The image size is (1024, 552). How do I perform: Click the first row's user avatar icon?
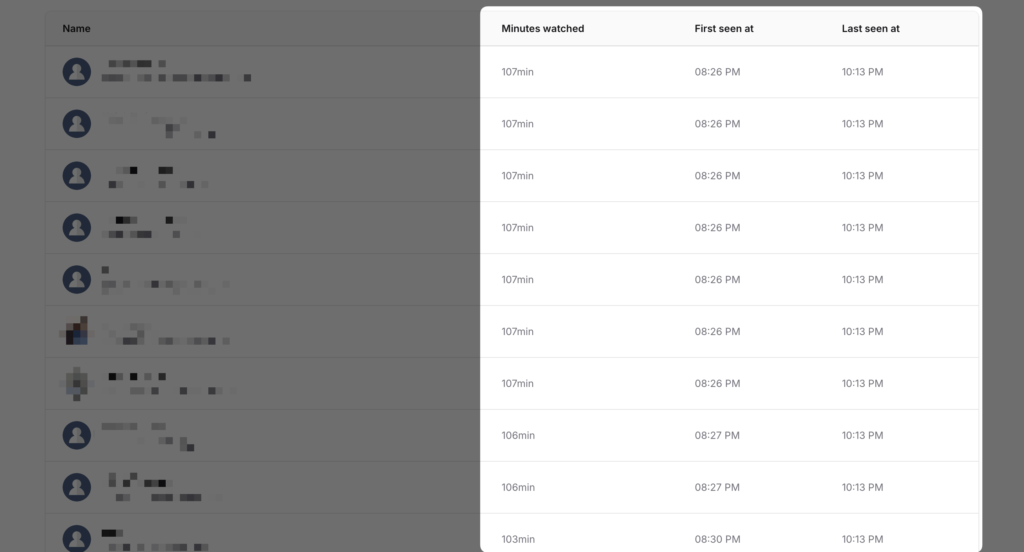[x=76, y=72]
